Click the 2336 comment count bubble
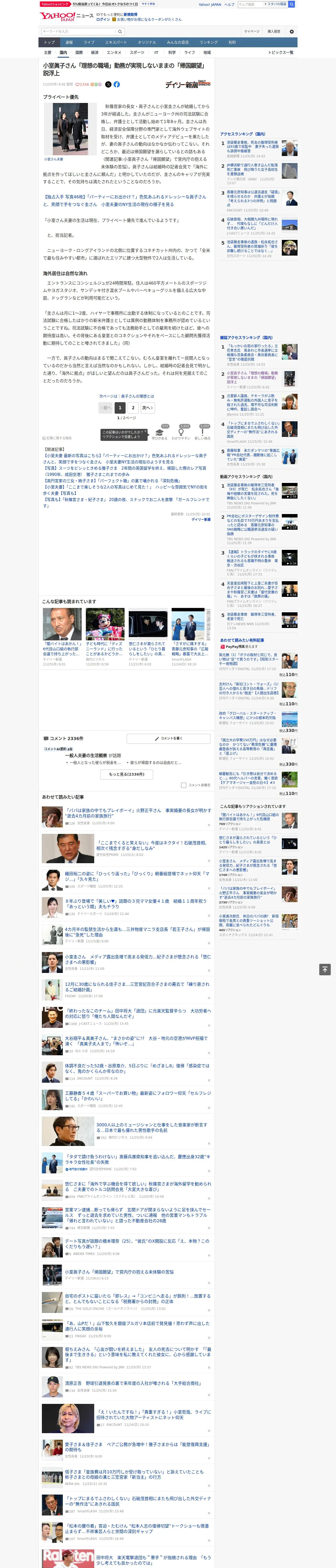This screenshot has width=336, height=1568. pyautogui.click(x=82, y=85)
